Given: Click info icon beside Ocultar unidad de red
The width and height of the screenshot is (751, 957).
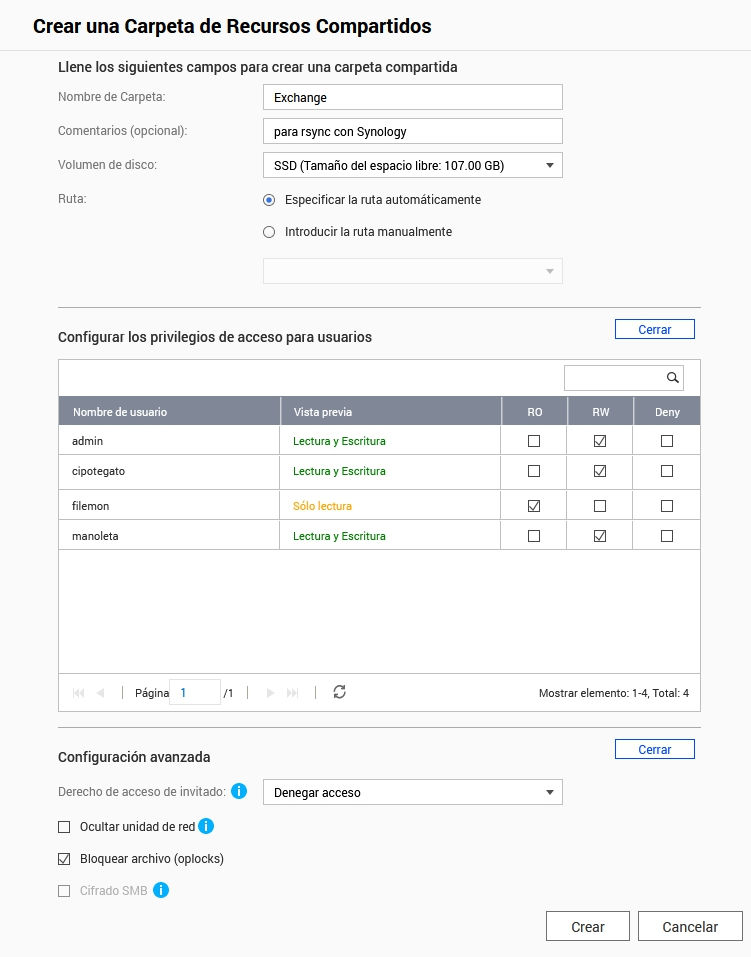Looking at the screenshot, I should [x=206, y=826].
